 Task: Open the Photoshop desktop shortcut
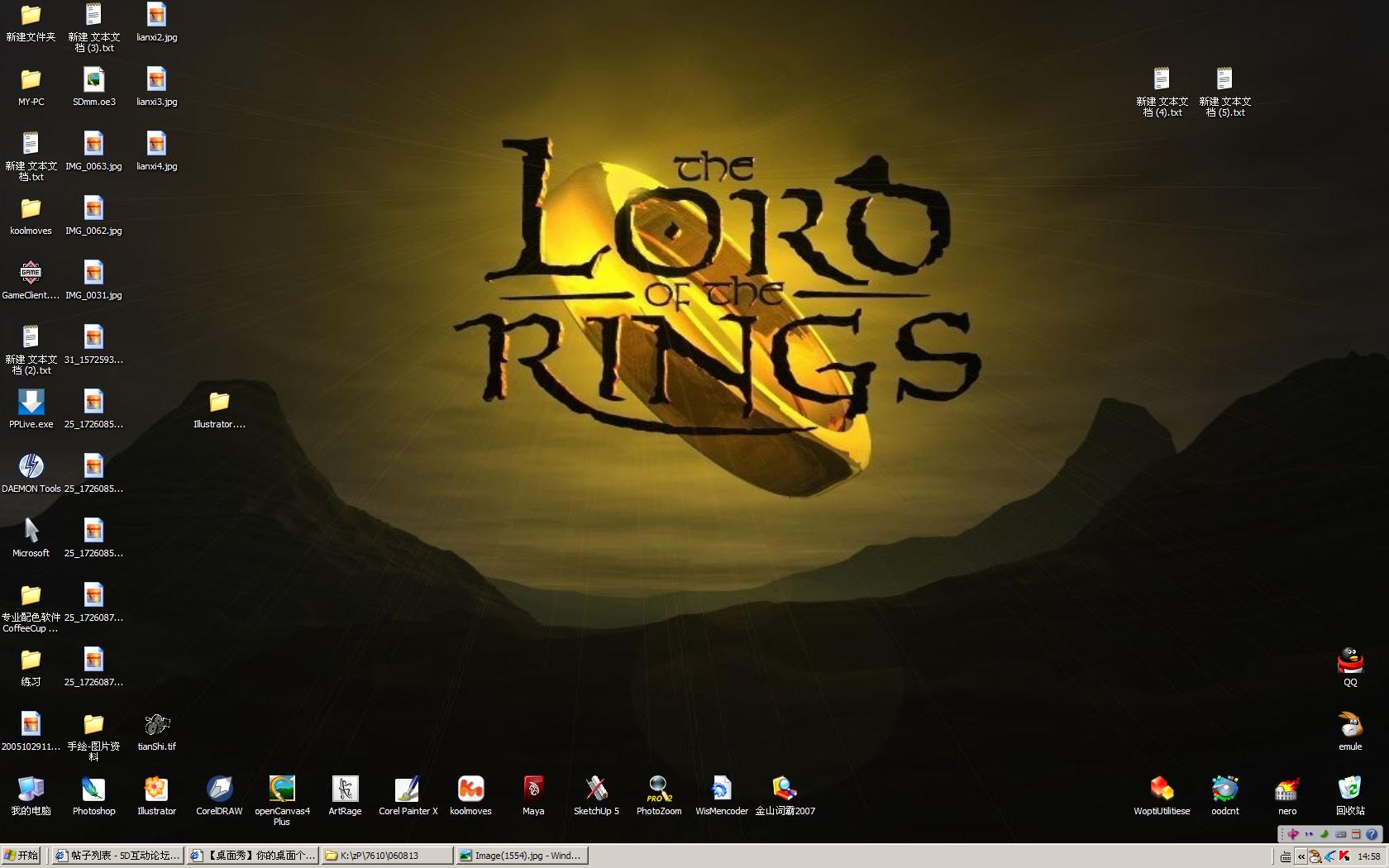93,795
